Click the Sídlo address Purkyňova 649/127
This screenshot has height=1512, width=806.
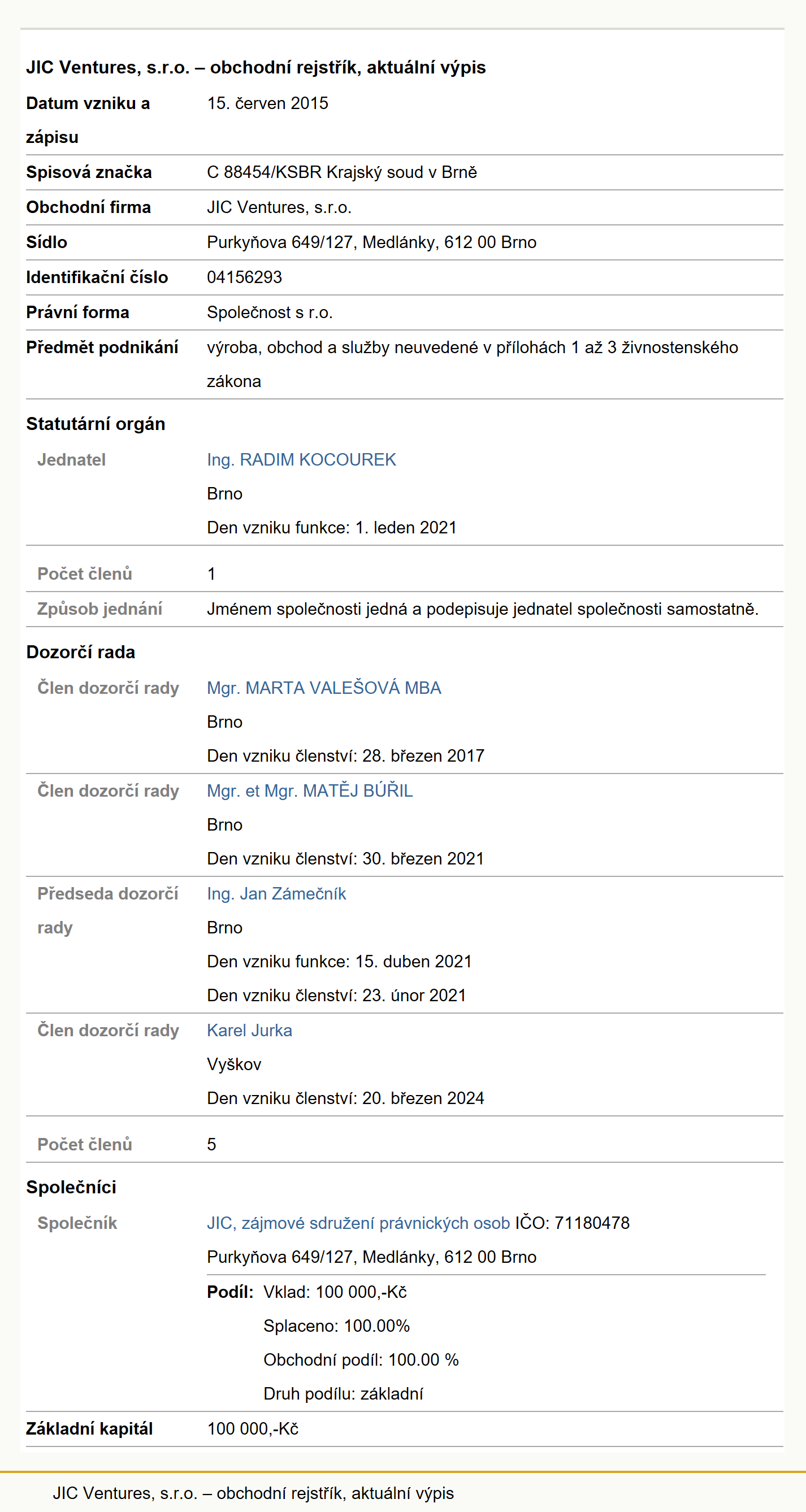coord(371,242)
